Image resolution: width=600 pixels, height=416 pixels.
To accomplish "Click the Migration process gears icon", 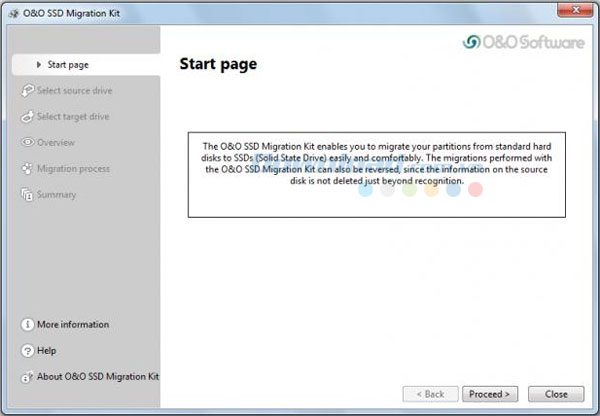I will pos(27,168).
